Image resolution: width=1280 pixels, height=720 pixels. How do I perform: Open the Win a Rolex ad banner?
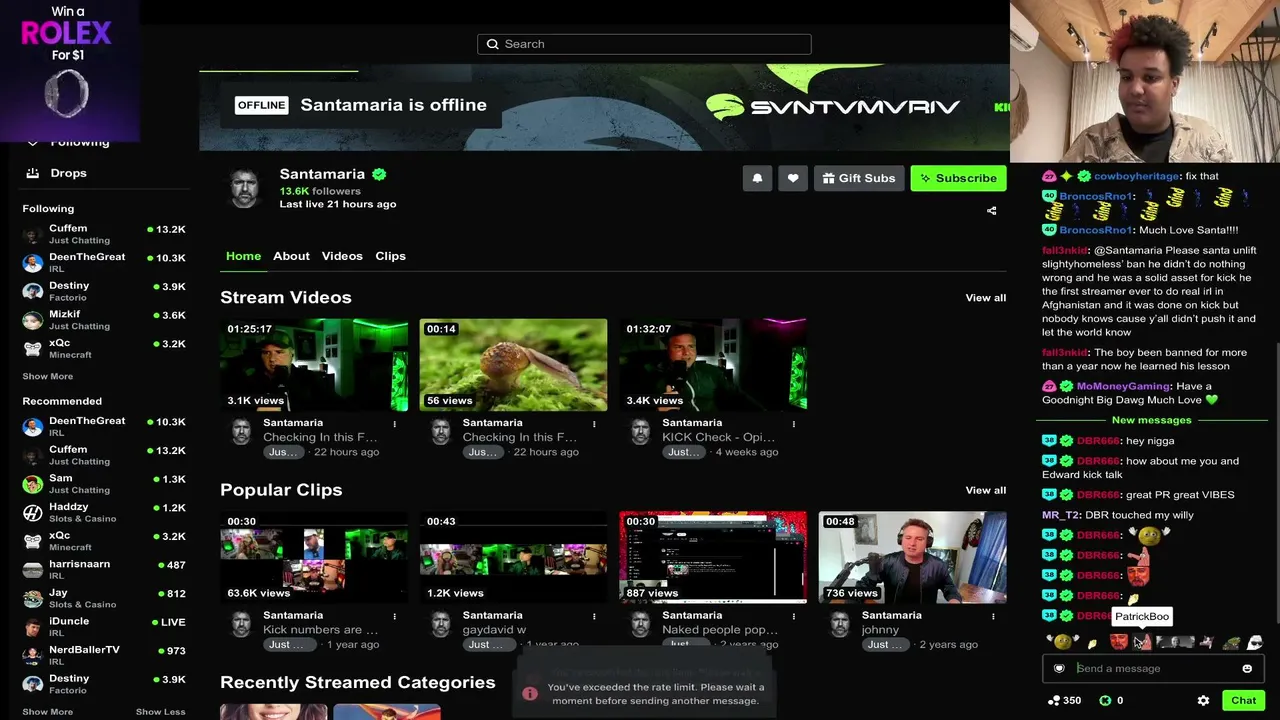pos(69,71)
